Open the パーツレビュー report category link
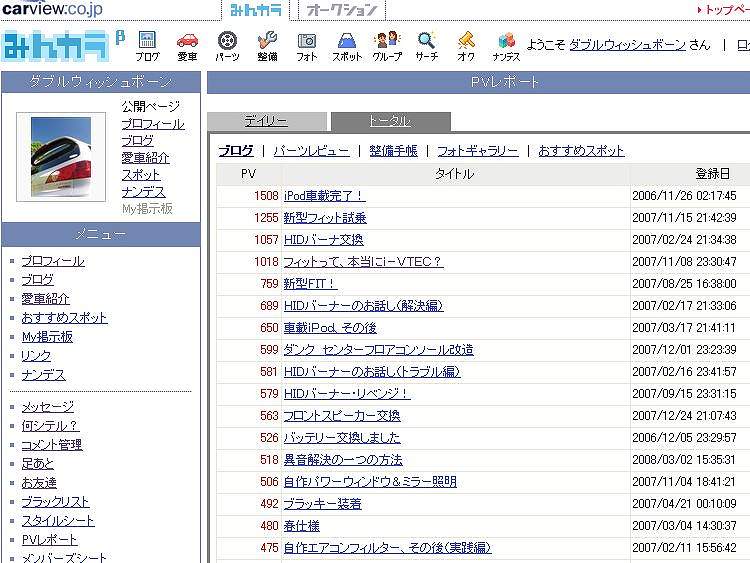This screenshot has height=563, width=750. pos(311,151)
